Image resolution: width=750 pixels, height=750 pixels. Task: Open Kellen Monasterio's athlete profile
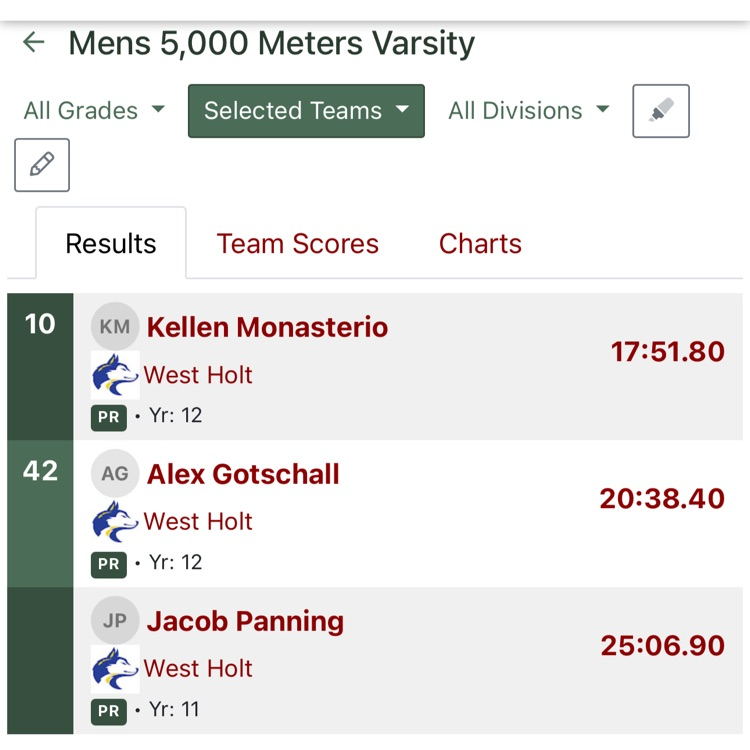click(267, 327)
